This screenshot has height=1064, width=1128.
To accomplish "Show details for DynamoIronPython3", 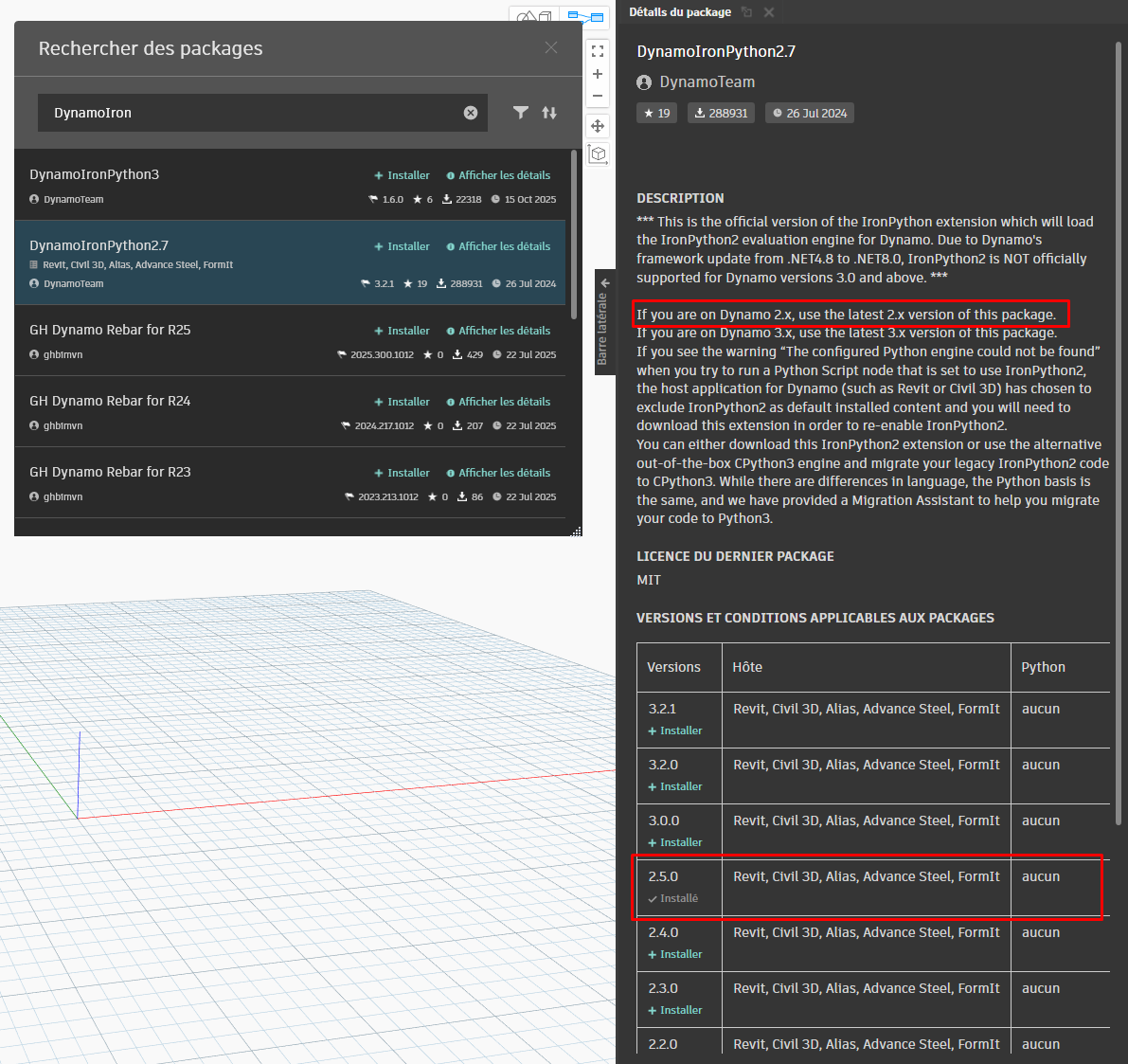I will [x=498, y=175].
